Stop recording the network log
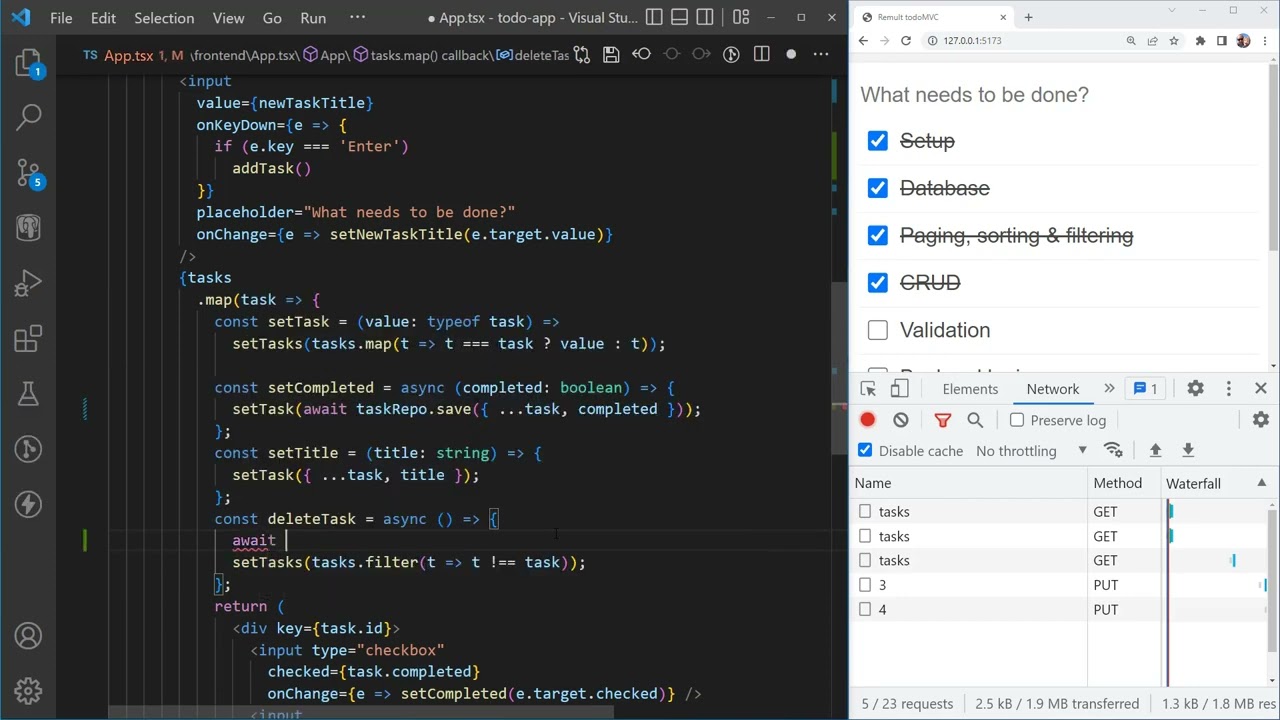The image size is (1280, 720). click(868, 420)
